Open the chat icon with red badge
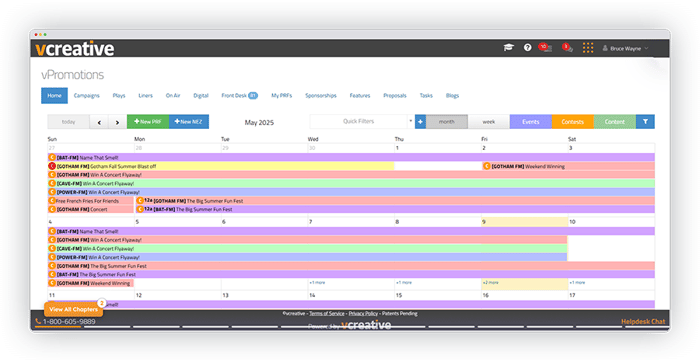This screenshot has height=362, width=700. point(567,47)
